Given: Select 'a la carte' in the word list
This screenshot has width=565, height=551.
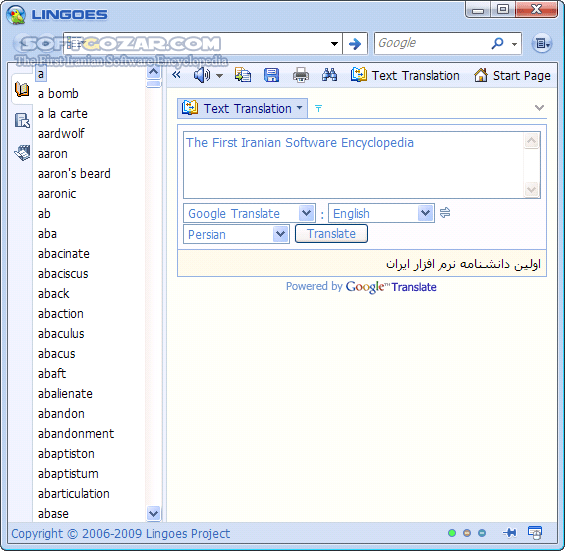Looking at the screenshot, I should (63, 114).
